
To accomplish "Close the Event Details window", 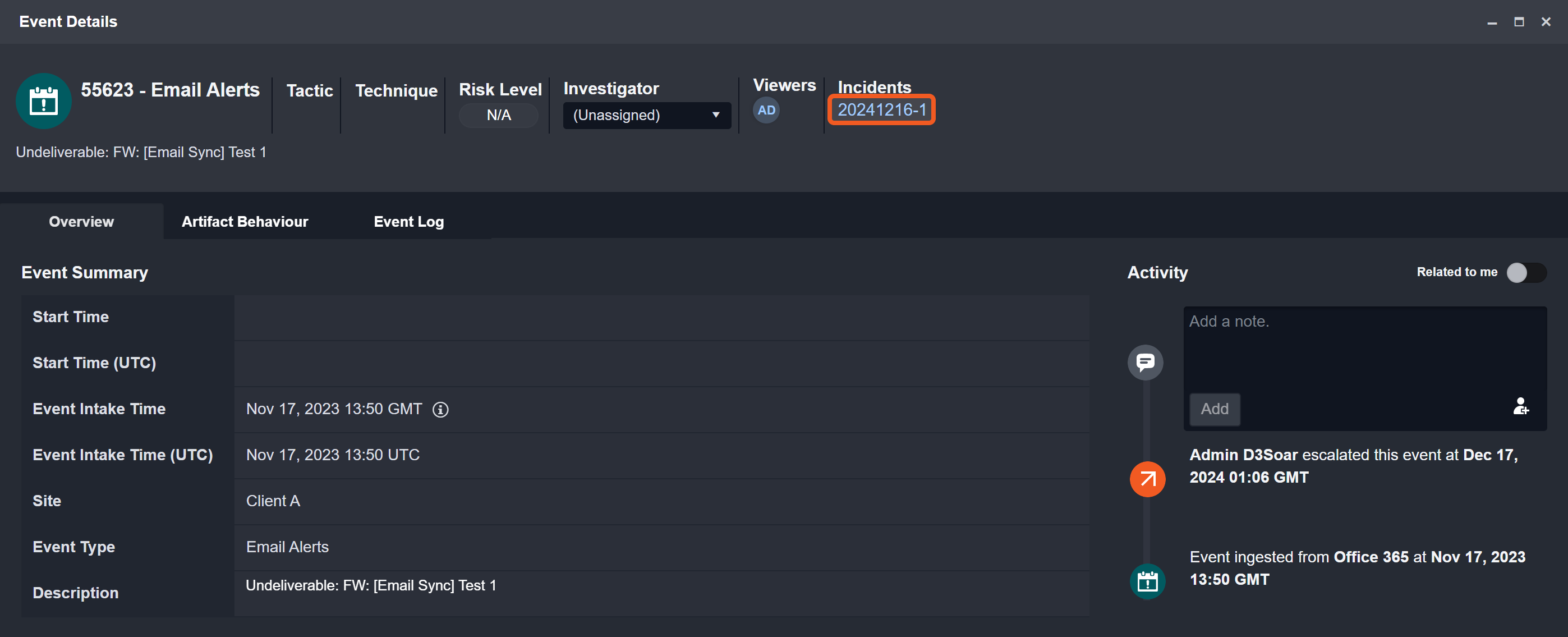I will click(x=1546, y=22).
